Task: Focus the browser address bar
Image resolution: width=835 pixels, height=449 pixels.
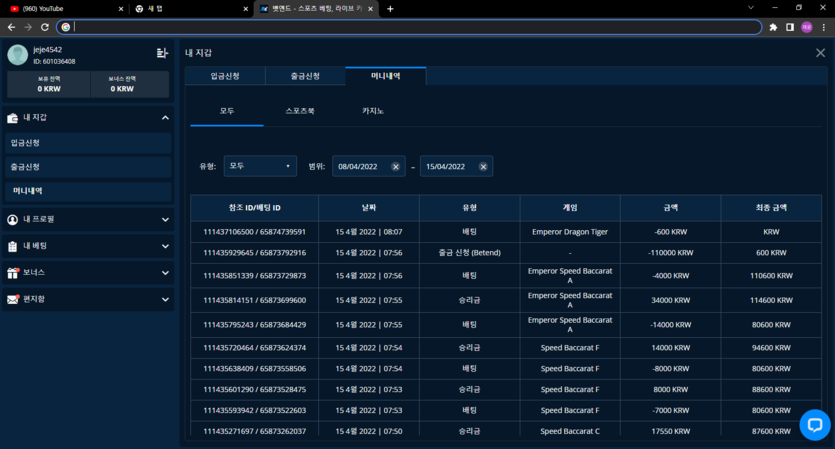Action: pos(409,27)
